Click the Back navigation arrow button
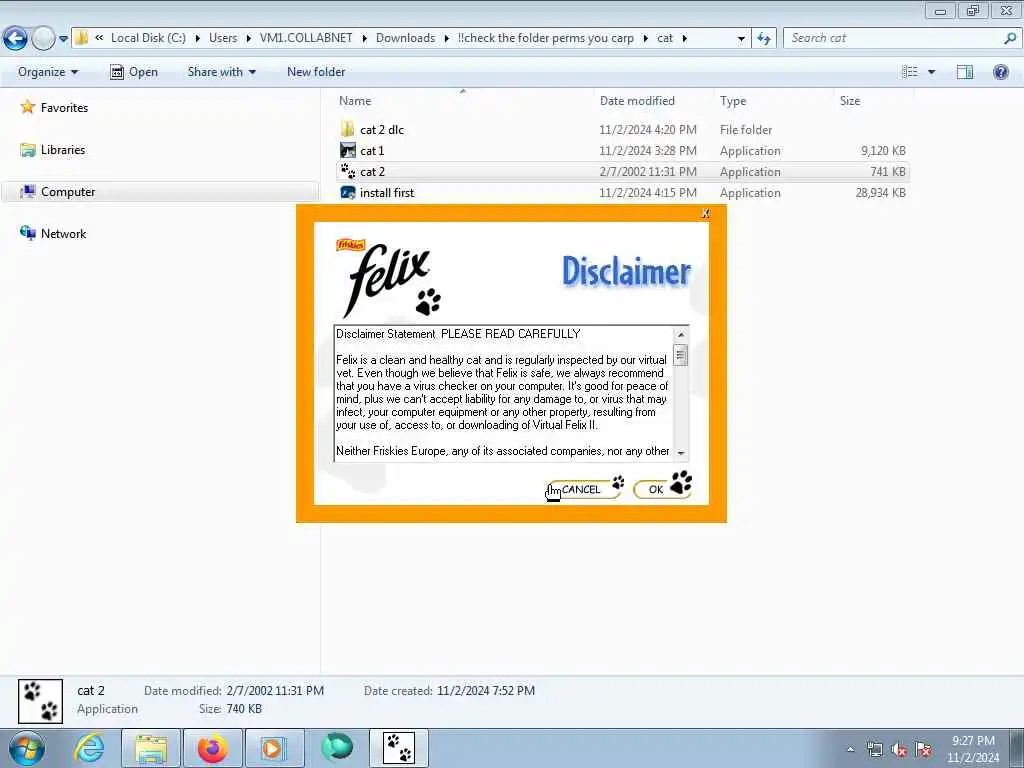The image size is (1024, 768). pyautogui.click(x=16, y=39)
